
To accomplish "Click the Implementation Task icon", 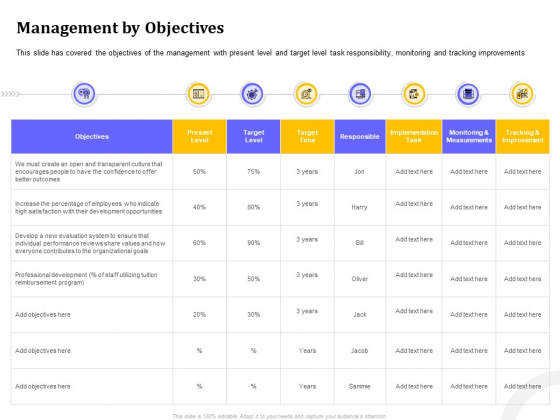I will (x=414, y=94).
